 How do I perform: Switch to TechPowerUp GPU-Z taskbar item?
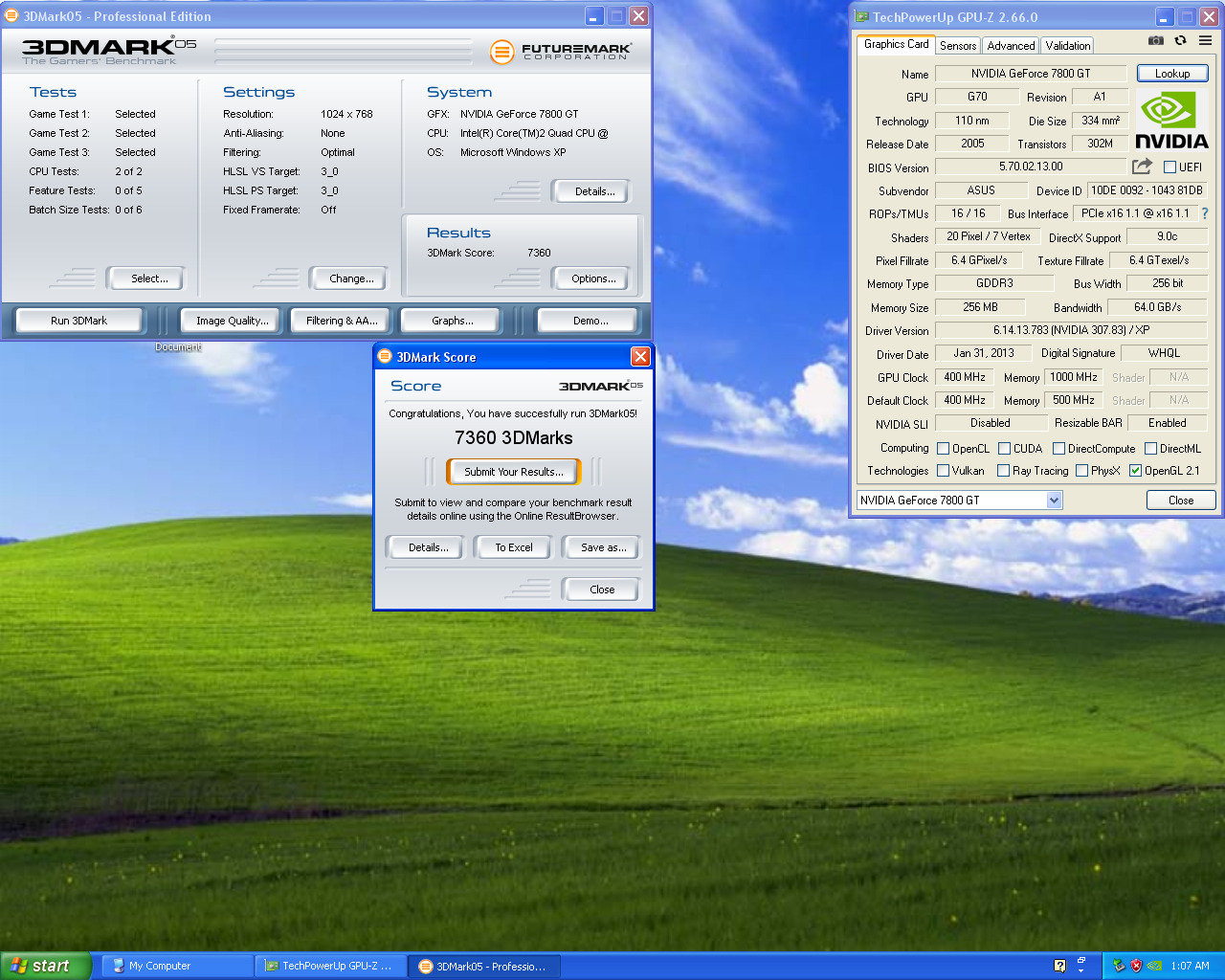pos(330,966)
